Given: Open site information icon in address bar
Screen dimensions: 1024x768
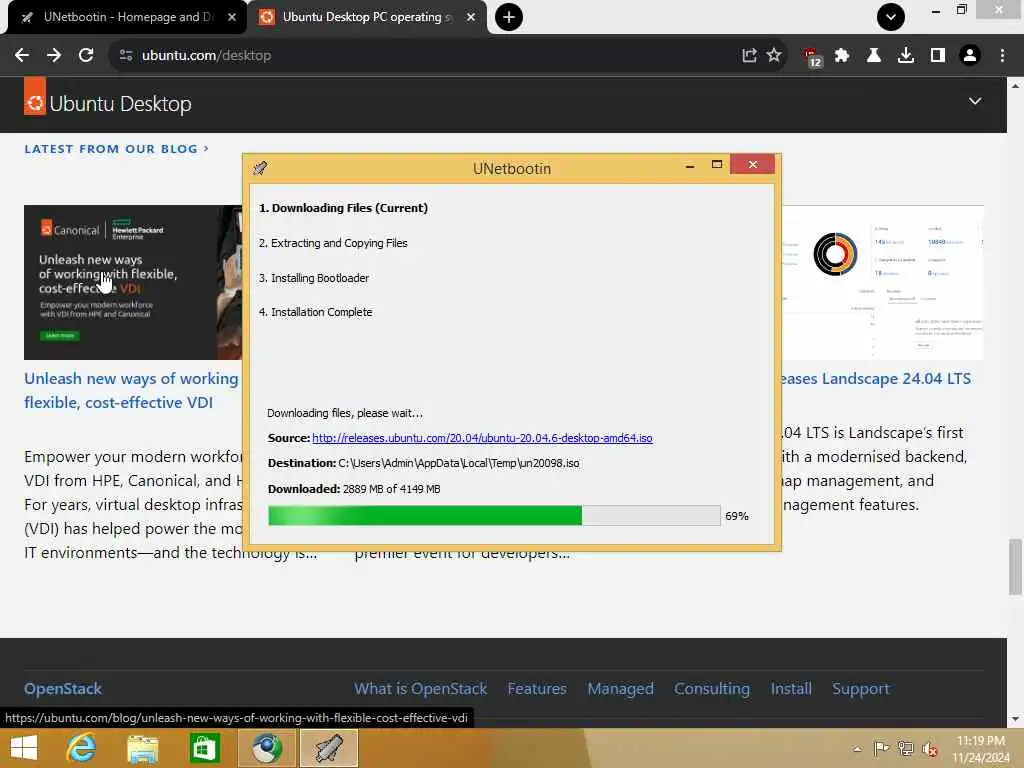Looking at the screenshot, I should [126, 56].
